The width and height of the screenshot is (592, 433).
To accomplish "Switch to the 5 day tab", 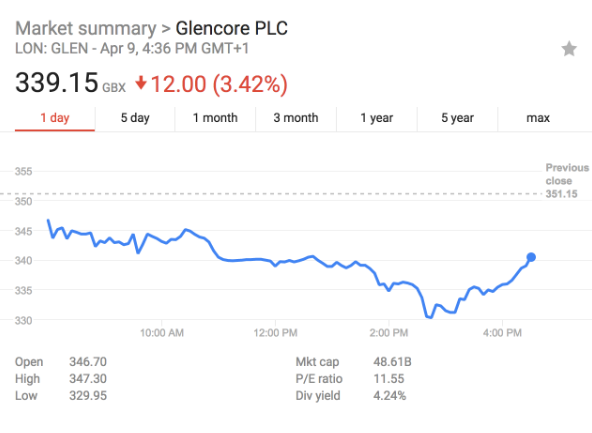I will pos(135,118).
